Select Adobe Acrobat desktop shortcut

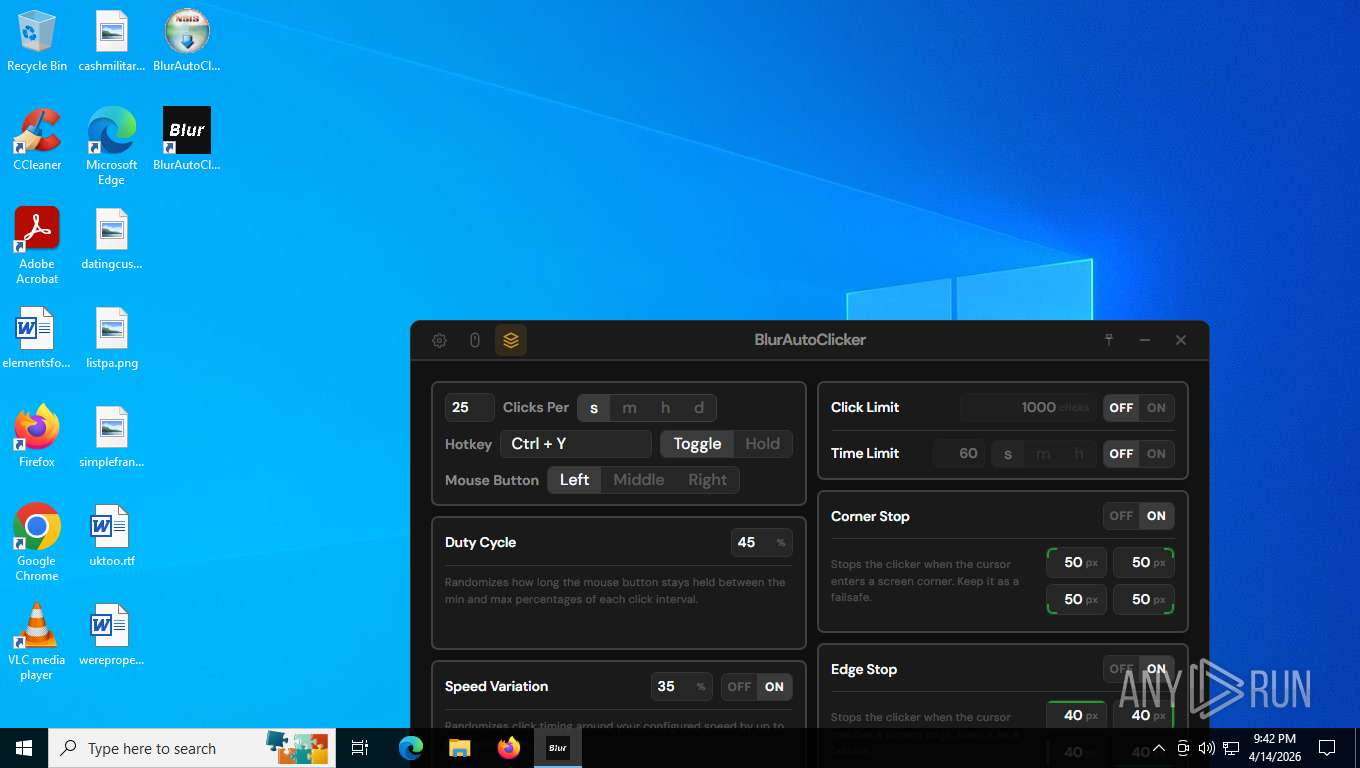point(37,246)
